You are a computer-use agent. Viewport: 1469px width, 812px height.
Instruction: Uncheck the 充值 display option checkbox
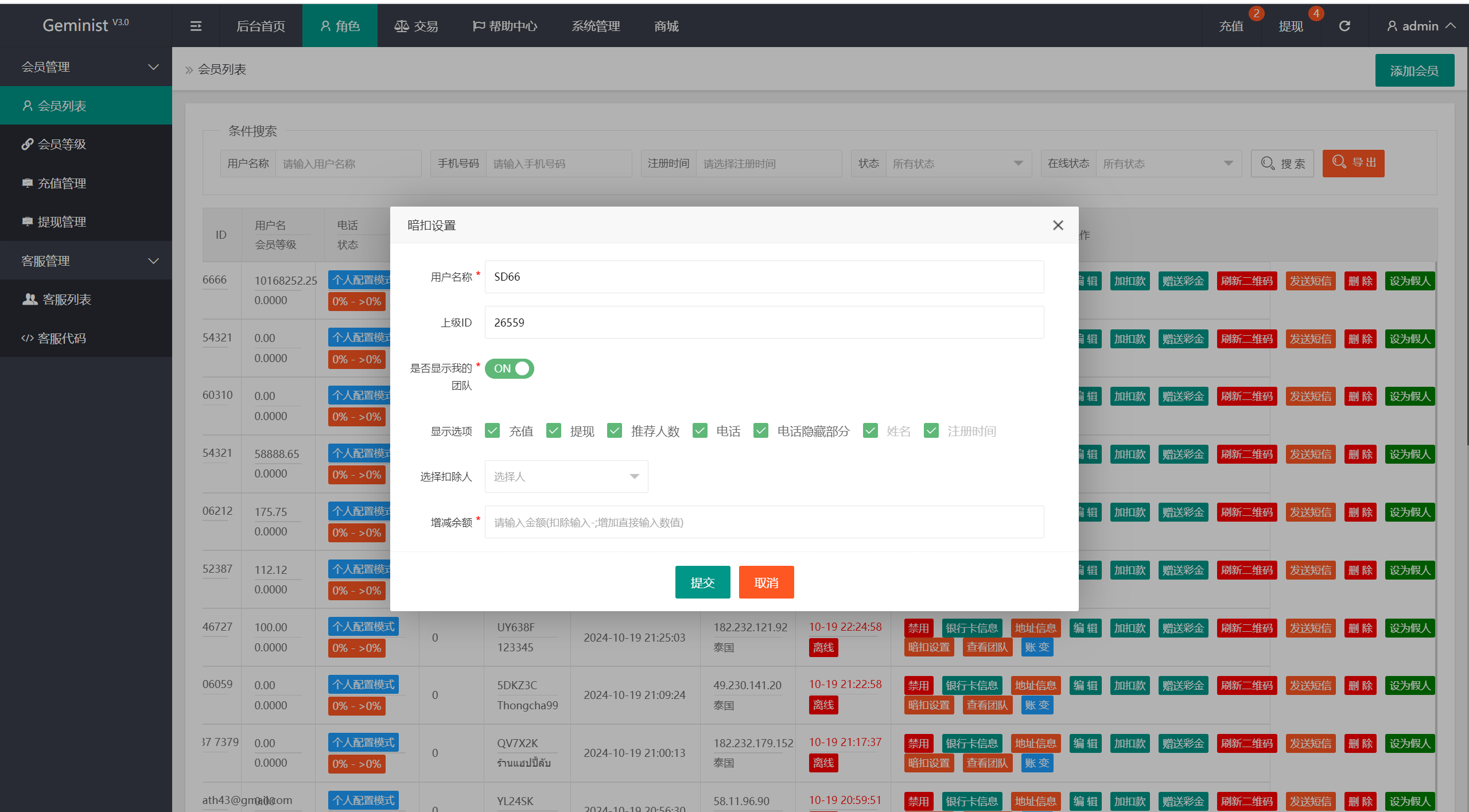coord(492,430)
